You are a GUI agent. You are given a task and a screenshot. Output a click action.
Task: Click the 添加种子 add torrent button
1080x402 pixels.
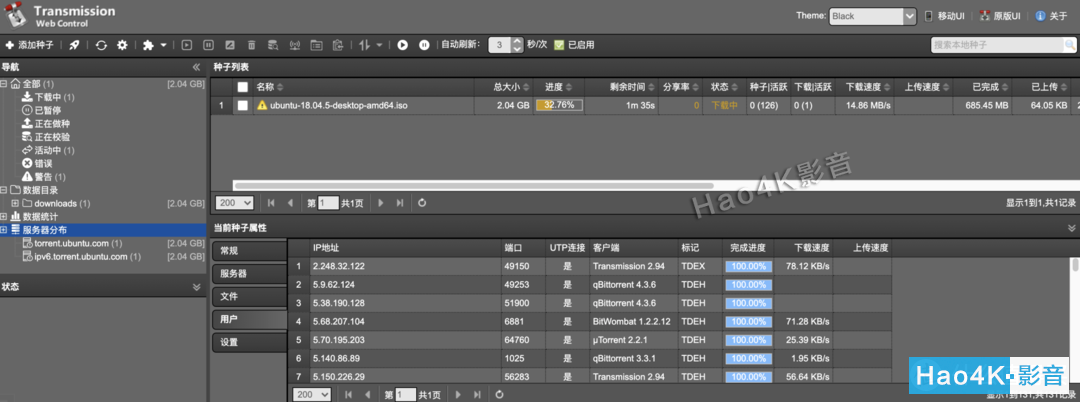point(30,45)
